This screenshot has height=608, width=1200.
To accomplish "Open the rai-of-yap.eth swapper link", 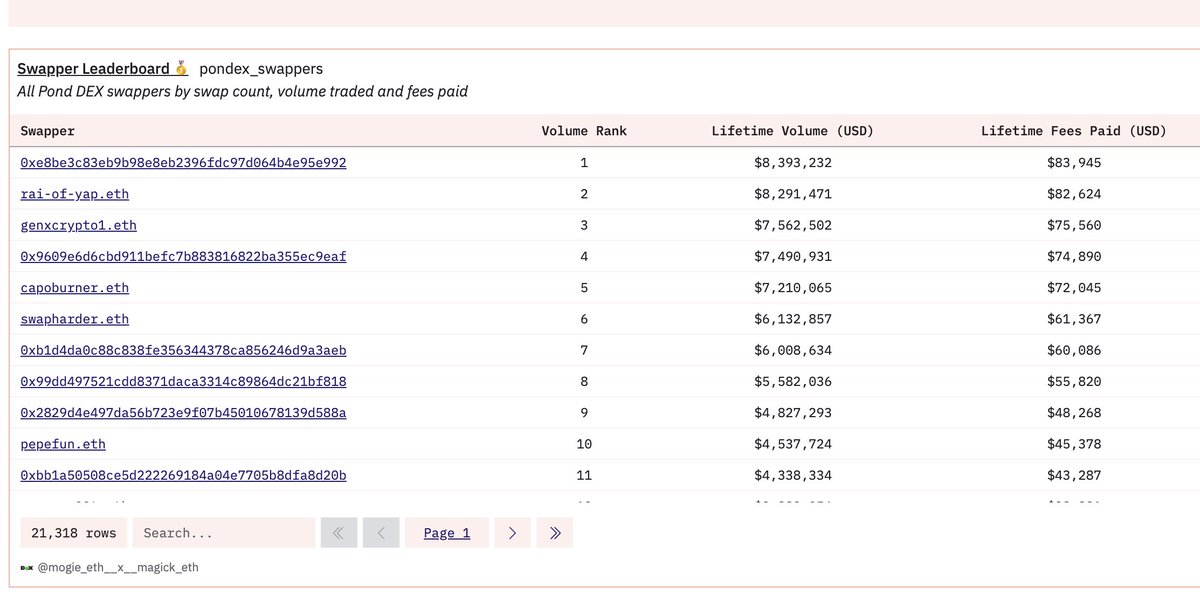I will coord(75,194).
